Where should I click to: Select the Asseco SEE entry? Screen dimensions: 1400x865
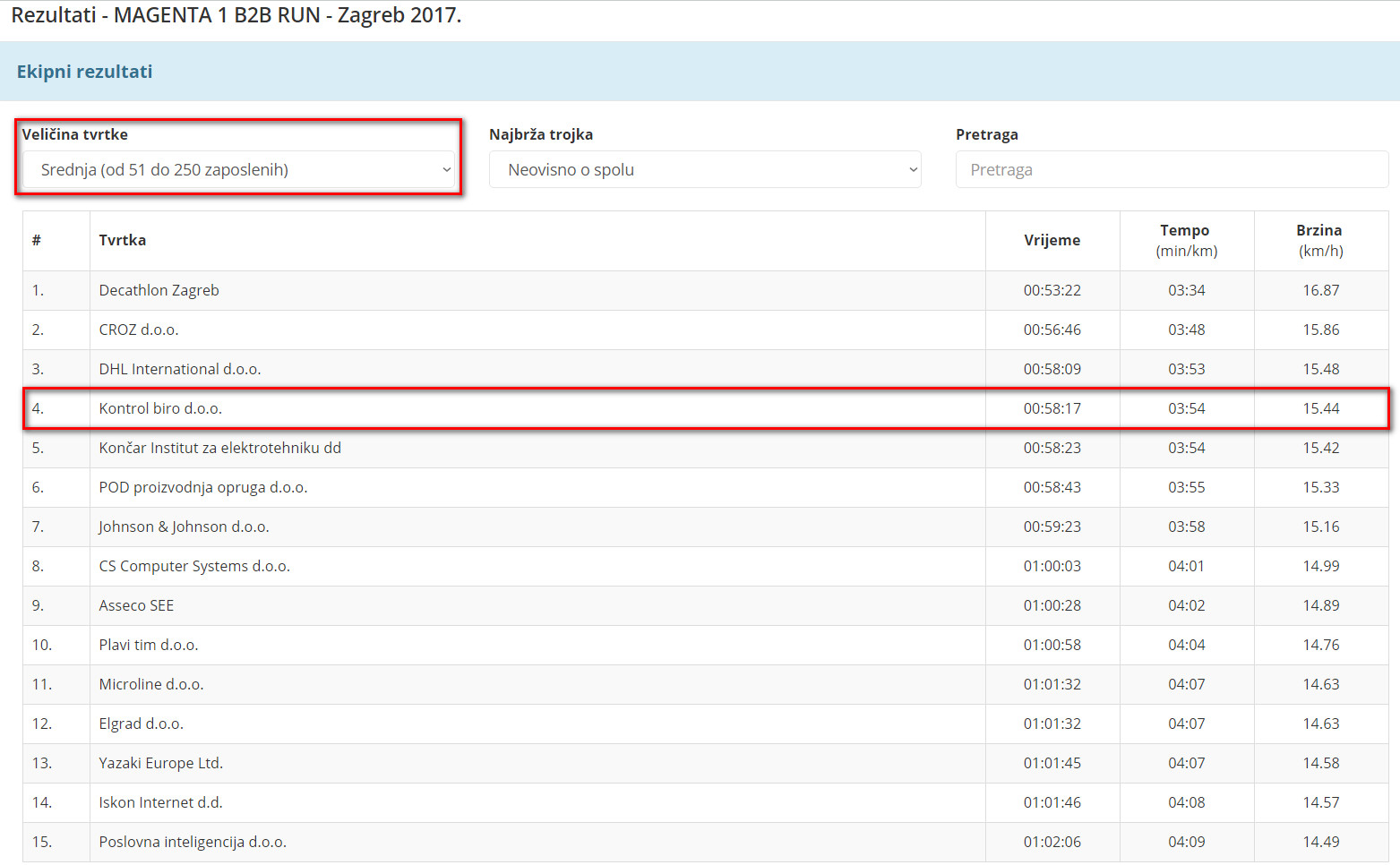137,605
